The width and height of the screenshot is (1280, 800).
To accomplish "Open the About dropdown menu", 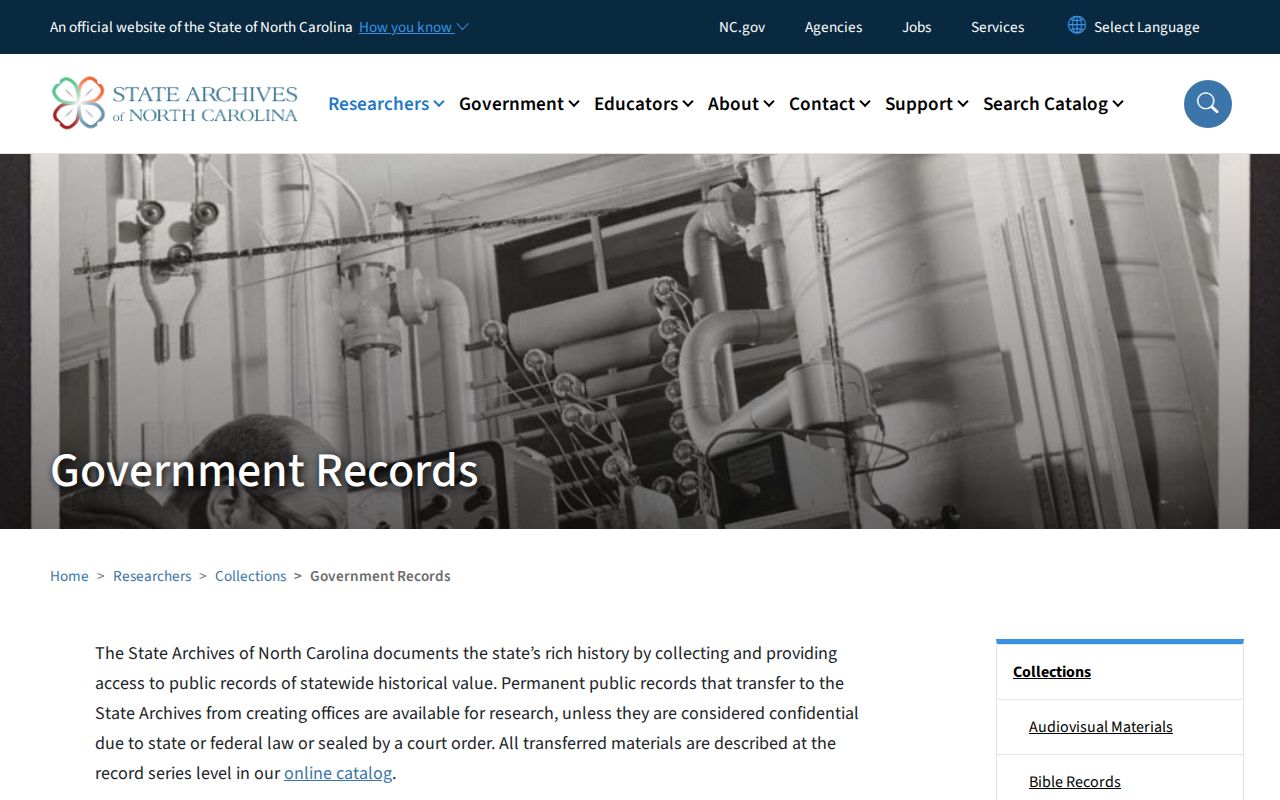I will coord(741,104).
